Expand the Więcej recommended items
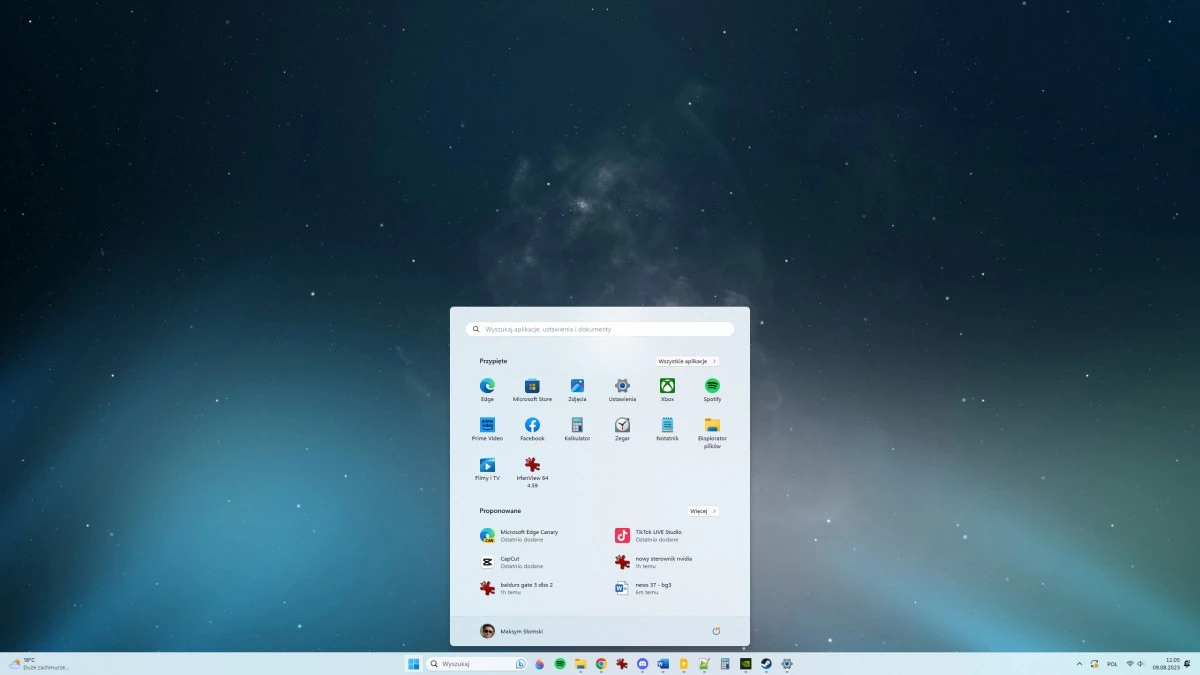The width and height of the screenshot is (1200, 675). (x=702, y=510)
